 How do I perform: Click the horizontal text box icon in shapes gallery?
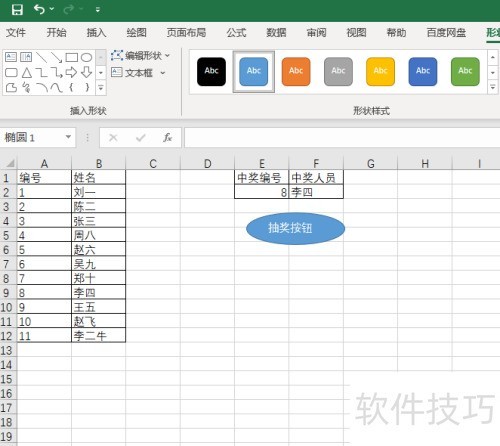pyautogui.click(x=11, y=57)
